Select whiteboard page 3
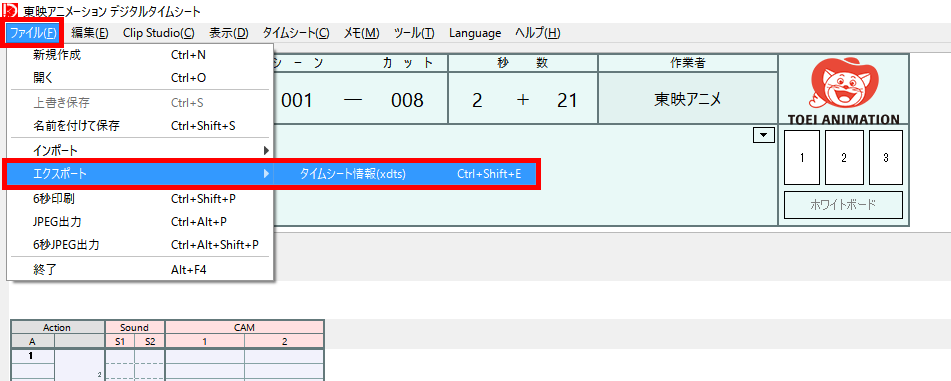The width and height of the screenshot is (951, 381). click(x=885, y=158)
